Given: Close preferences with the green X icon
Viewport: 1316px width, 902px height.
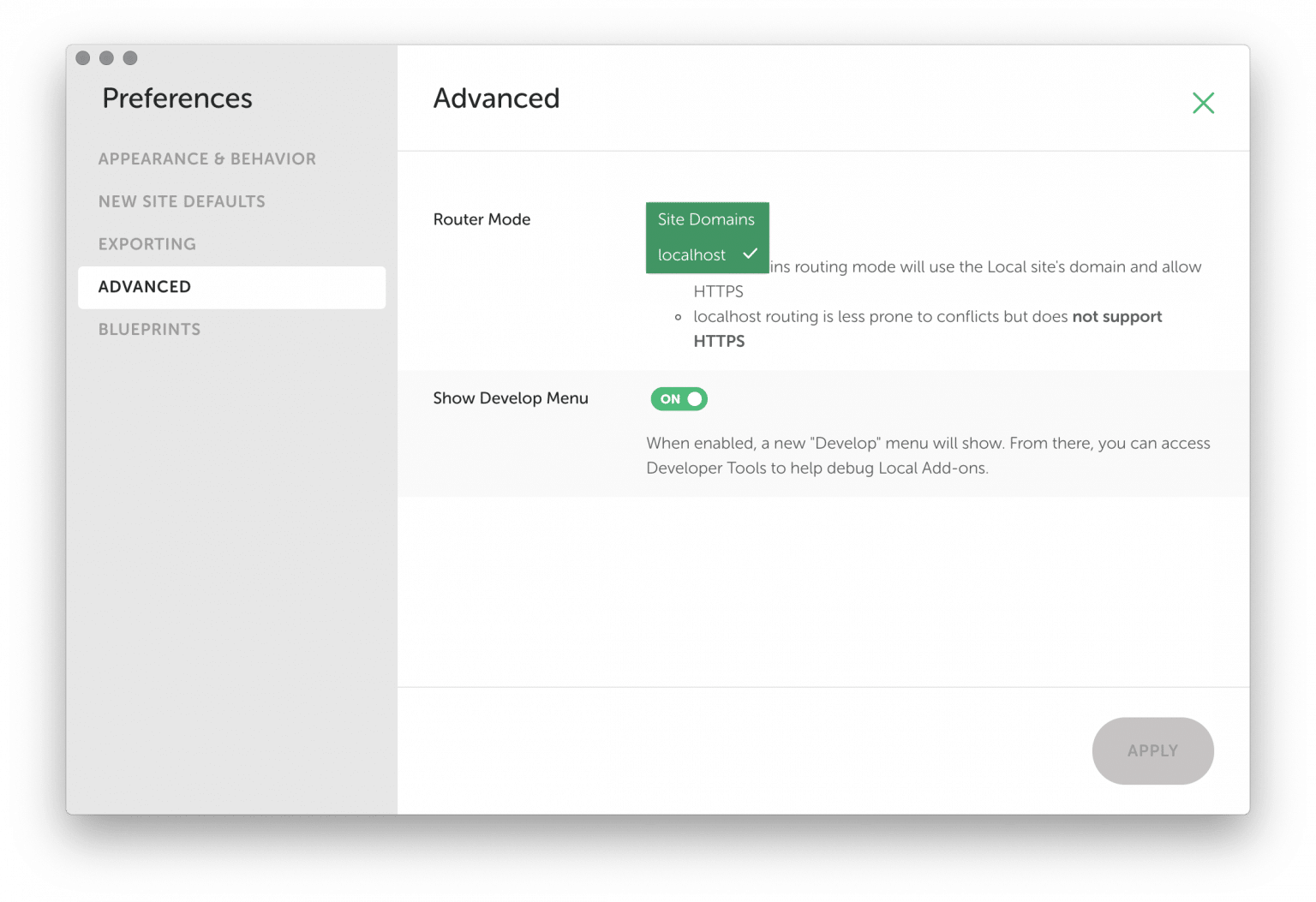Looking at the screenshot, I should [x=1203, y=103].
